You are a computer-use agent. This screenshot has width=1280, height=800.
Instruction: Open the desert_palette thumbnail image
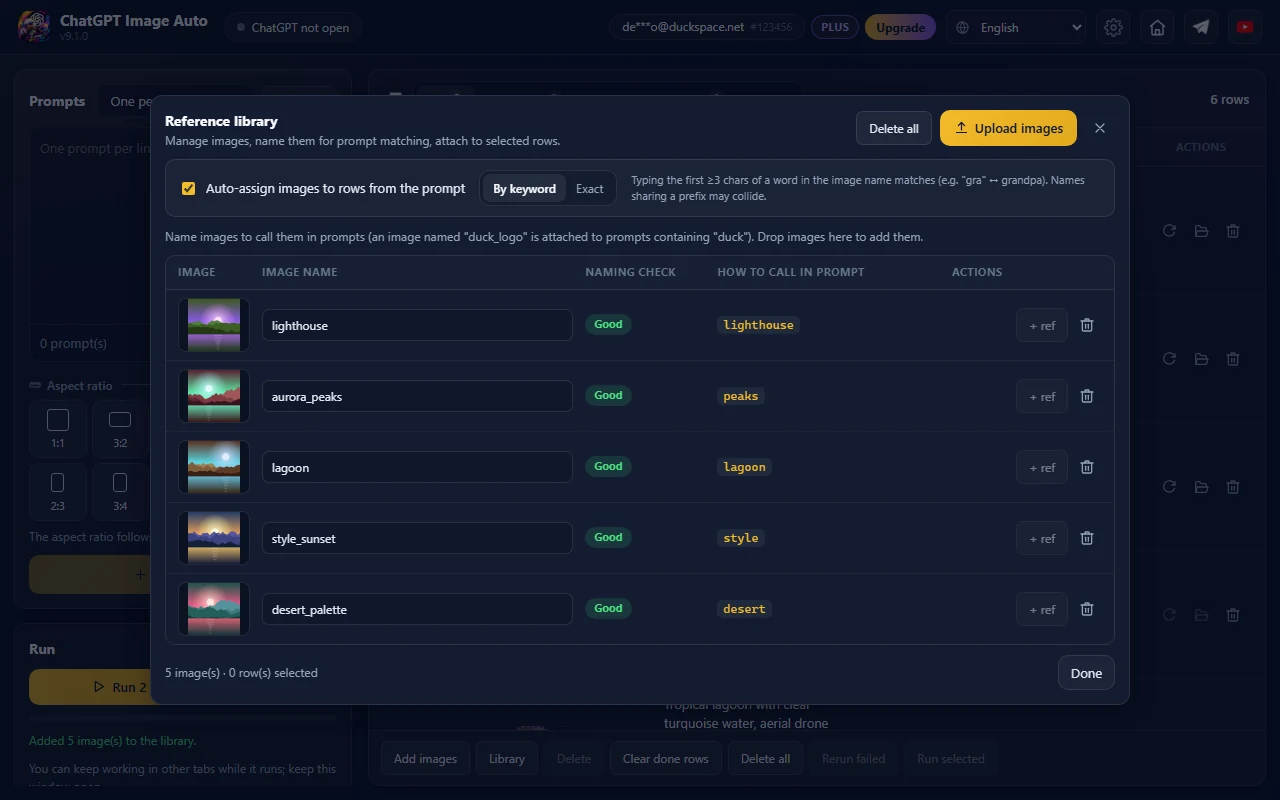click(x=214, y=609)
